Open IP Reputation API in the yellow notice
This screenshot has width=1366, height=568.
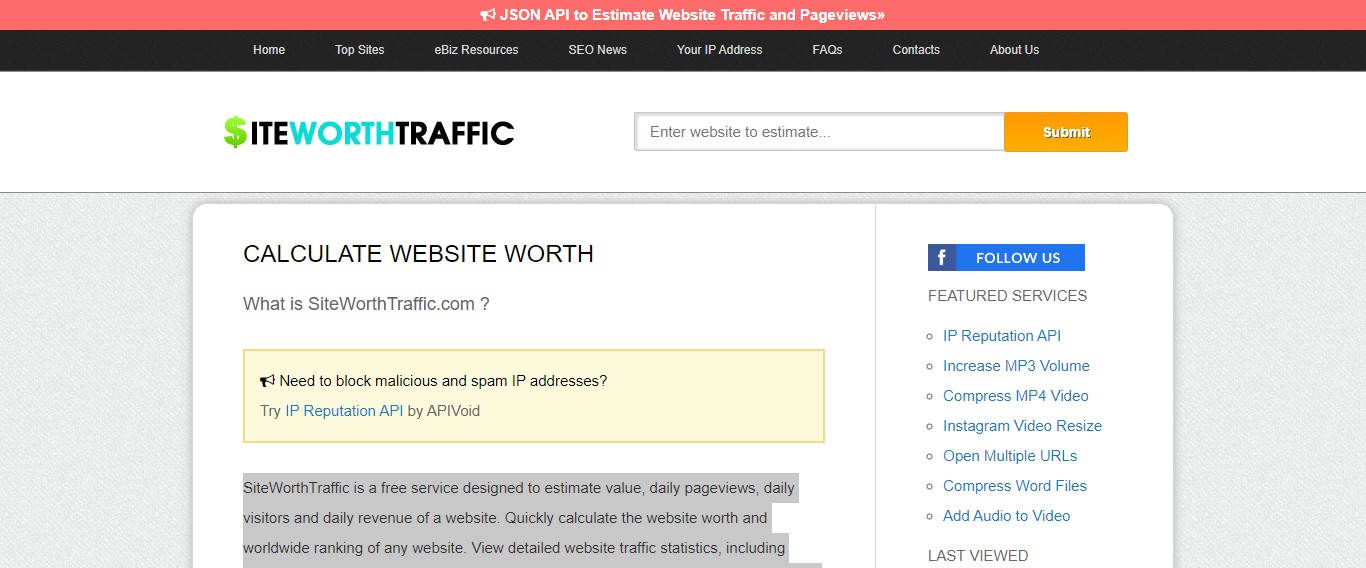click(x=344, y=411)
